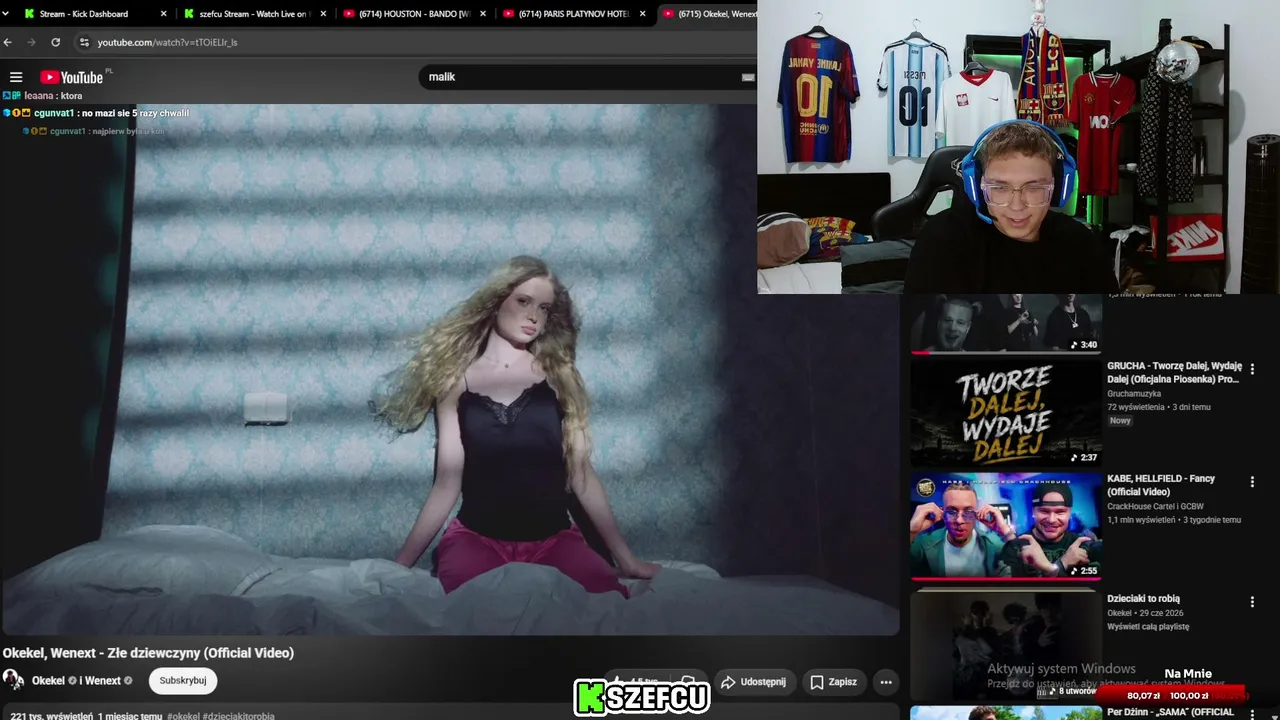
Task: Open more actions menu under the video
Action: point(885,682)
